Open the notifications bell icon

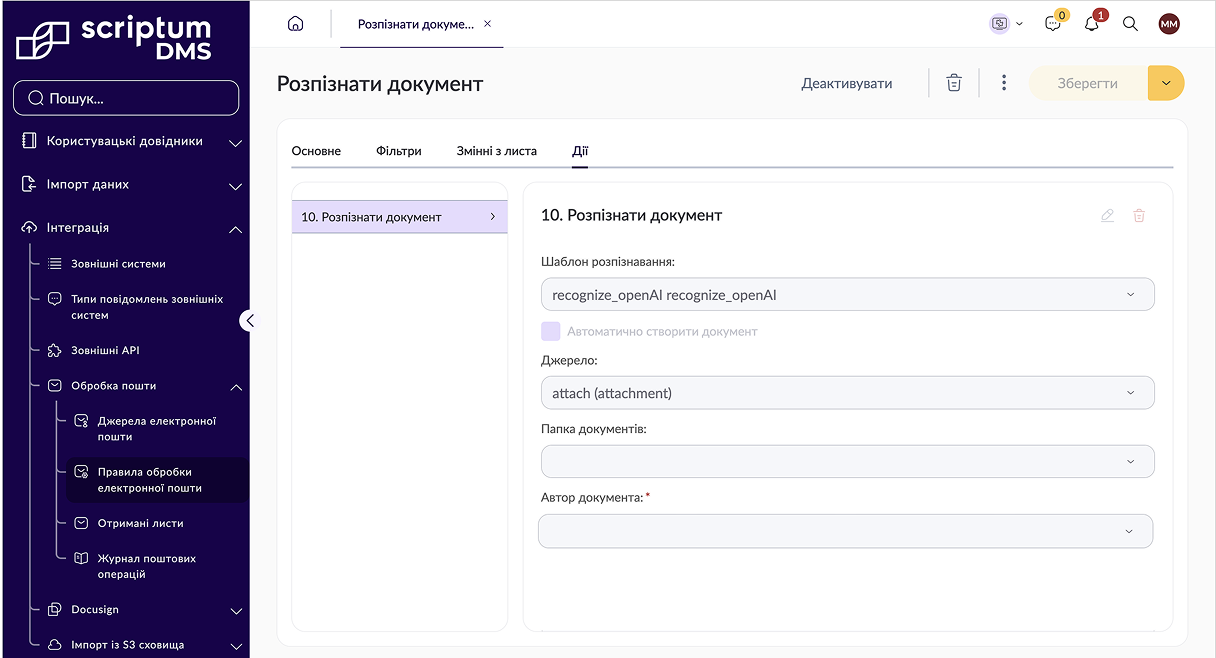click(x=1092, y=24)
